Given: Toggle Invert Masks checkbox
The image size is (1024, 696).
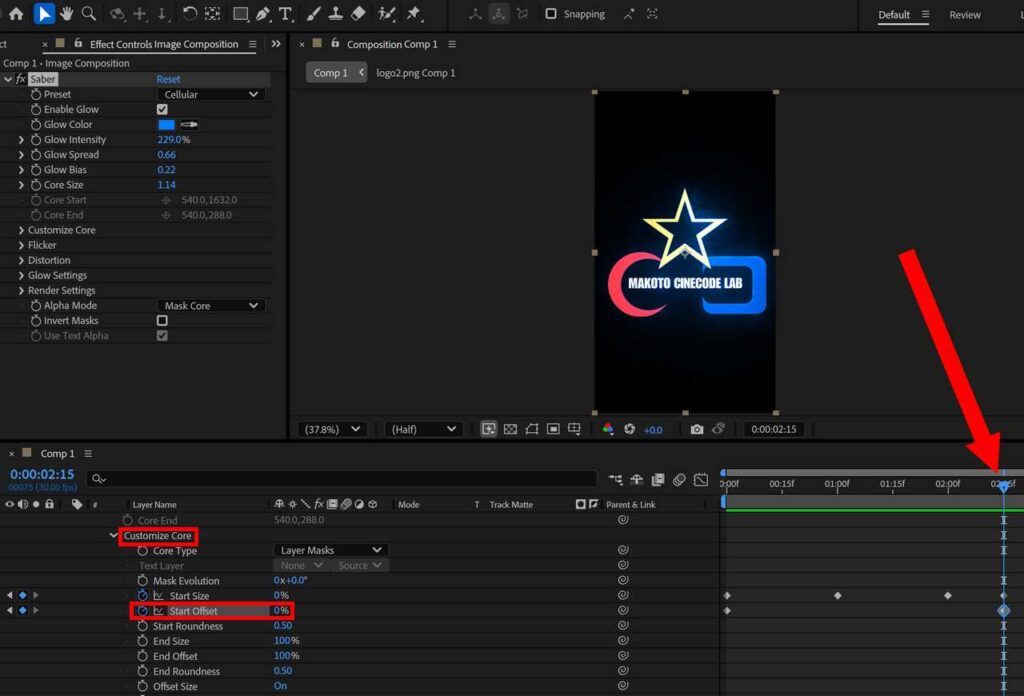Looking at the screenshot, I should [x=162, y=321].
